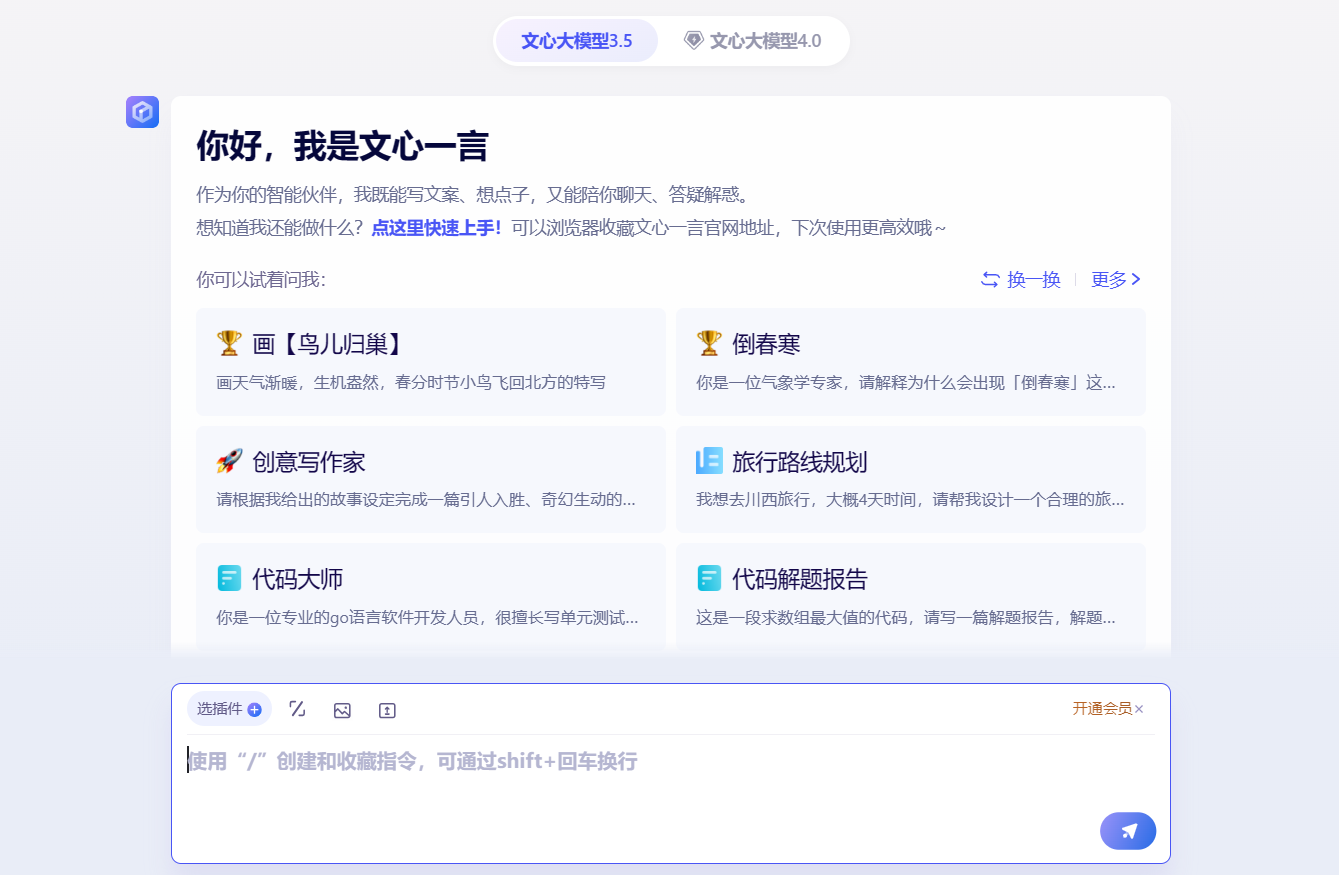Click document icon on 代码解题报告 card
The width and height of the screenshot is (1339, 875).
point(709,578)
